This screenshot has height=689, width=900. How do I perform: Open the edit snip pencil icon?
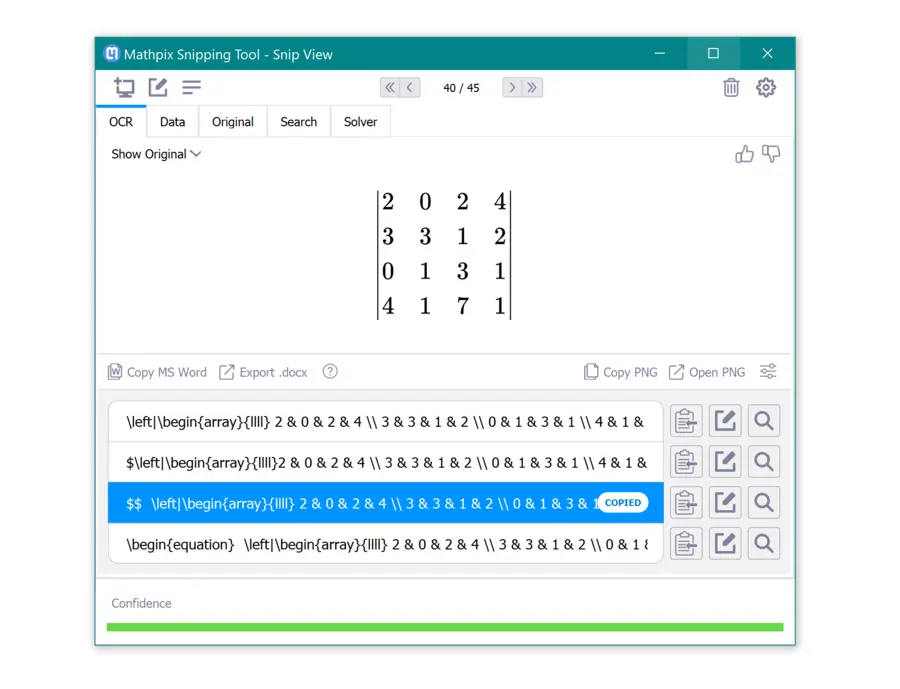point(158,87)
